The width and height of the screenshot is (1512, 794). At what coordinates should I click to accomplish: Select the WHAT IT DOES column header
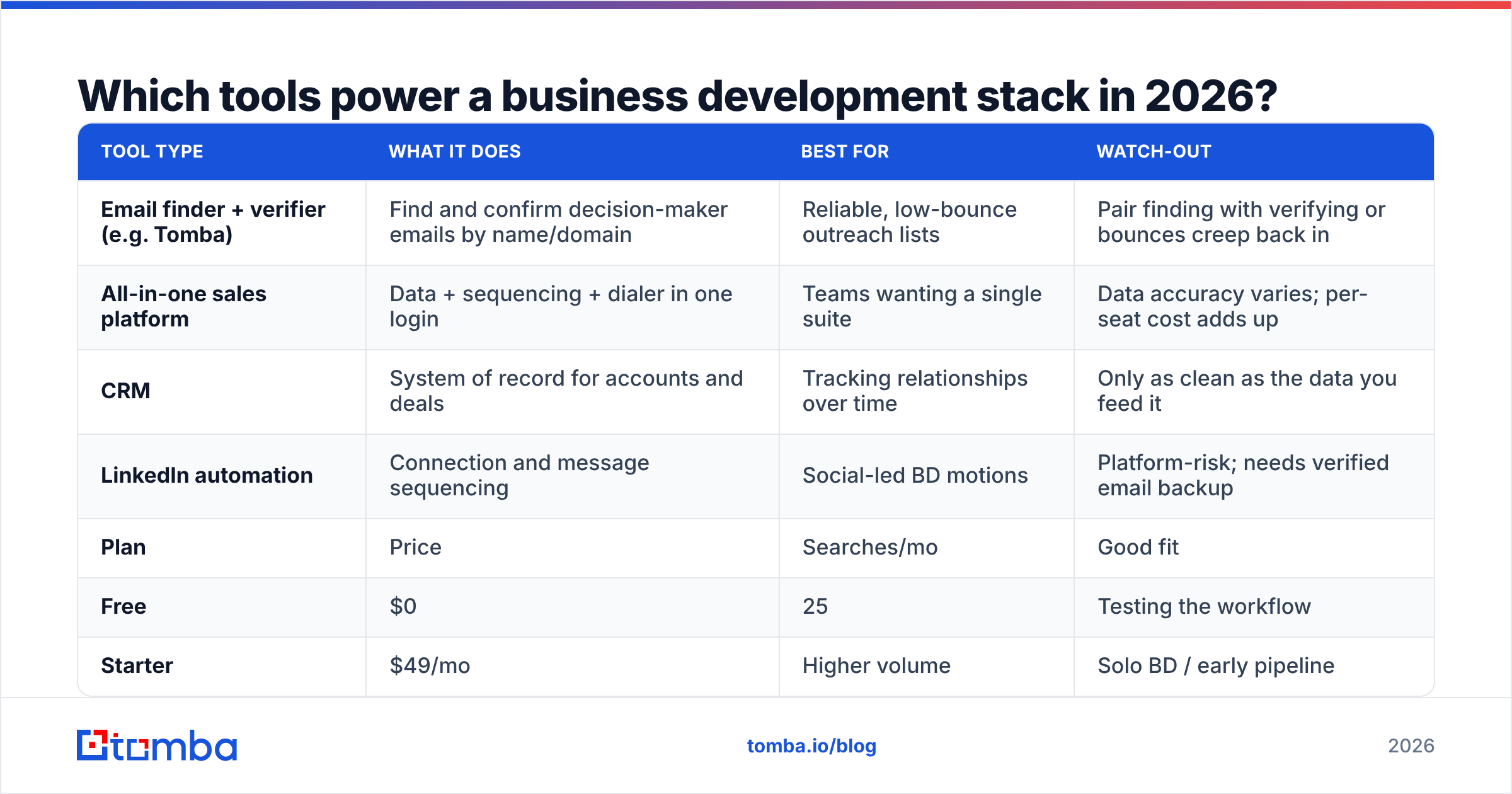point(455,151)
